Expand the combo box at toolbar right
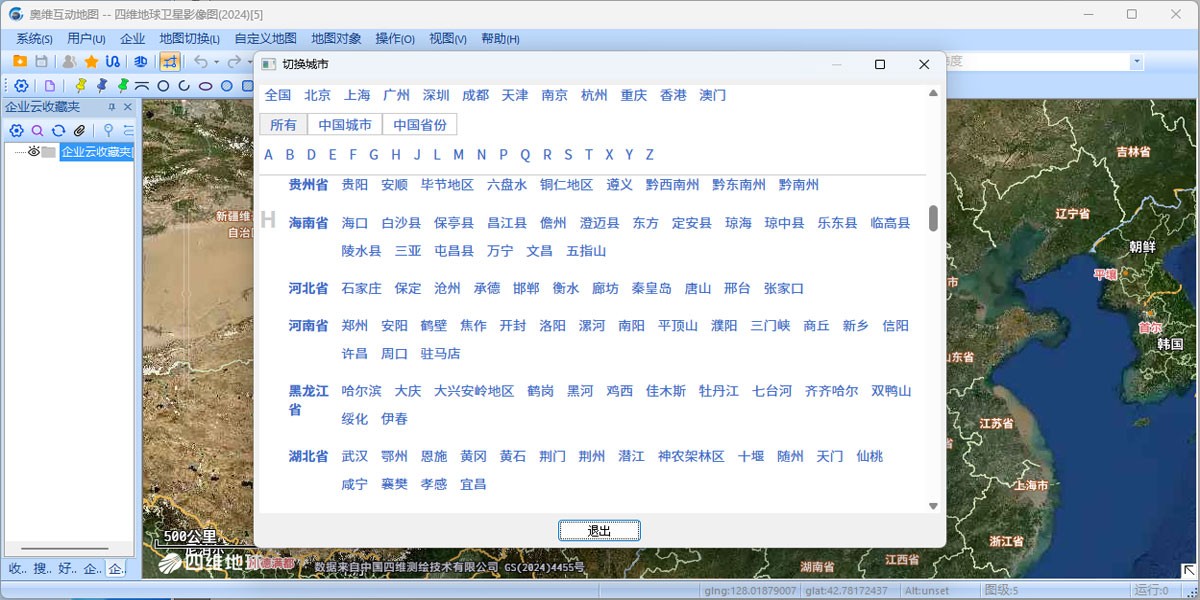 1136,62
